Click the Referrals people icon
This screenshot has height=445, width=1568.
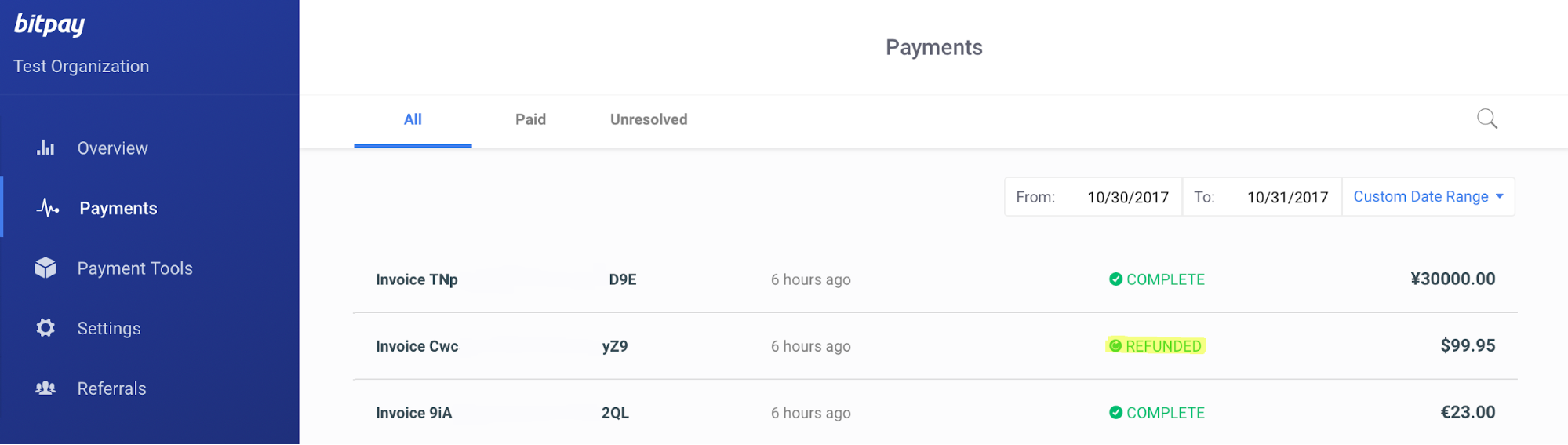tap(45, 388)
